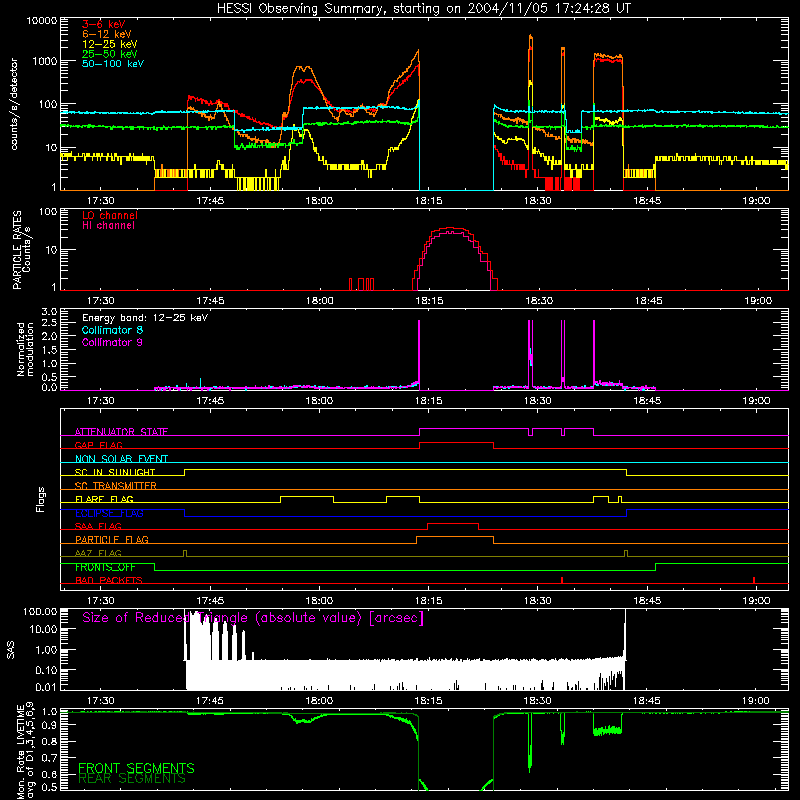Click '18:45' tick under the modulation panel

[647, 401]
